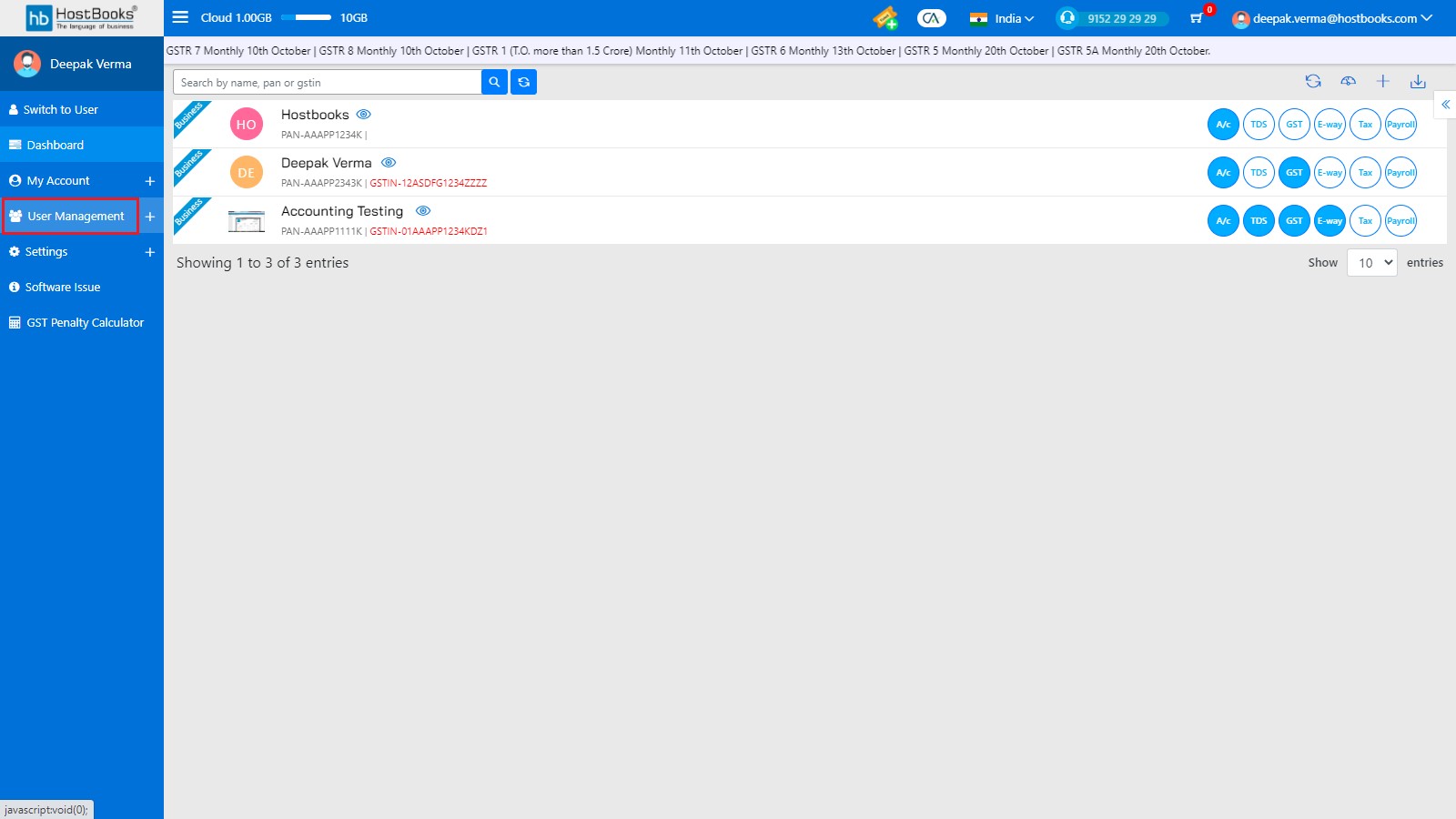The width and height of the screenshot is (1456, 819).
Task: Open deepak.verma@hostbooks.com account dropdown
Action: coord(1332,18)
